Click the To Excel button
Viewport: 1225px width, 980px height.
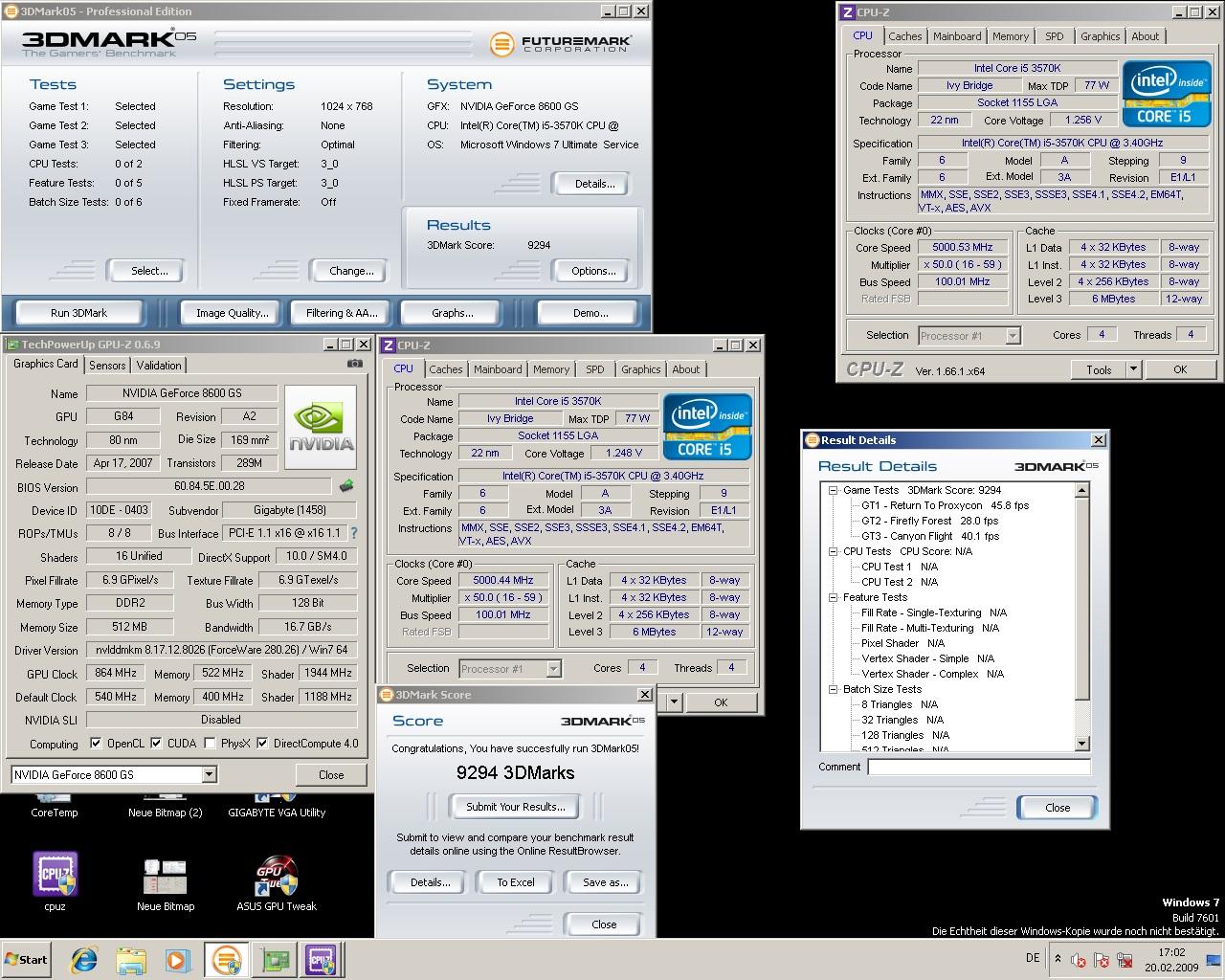(516, 882)
